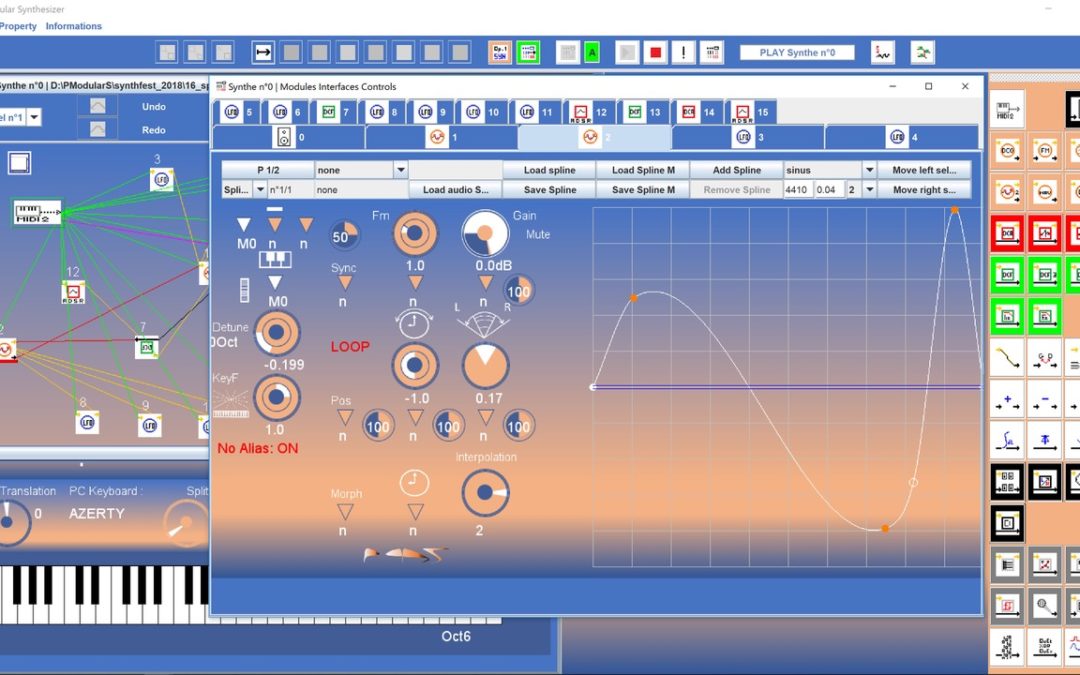Select the arrow connection mode toolbar icon
The image size is (1080, 675).
263,52
